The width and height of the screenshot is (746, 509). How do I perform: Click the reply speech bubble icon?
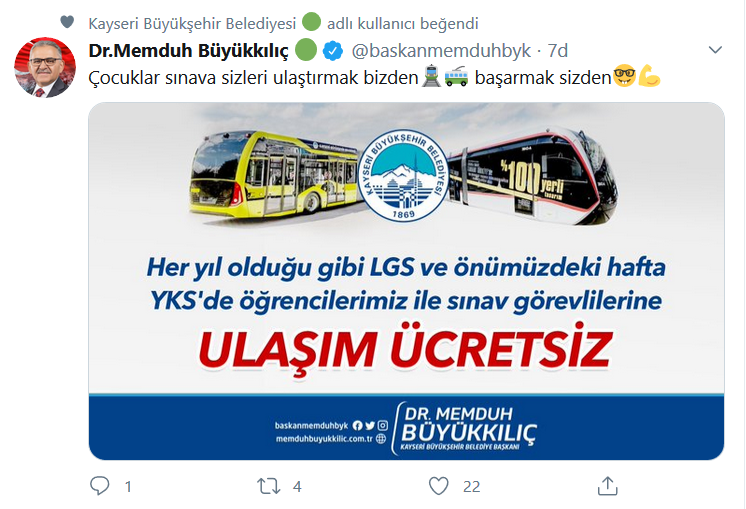[99, 486]
